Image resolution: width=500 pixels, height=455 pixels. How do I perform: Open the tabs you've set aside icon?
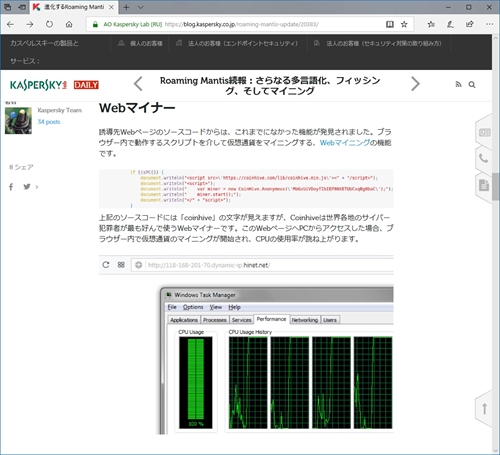7,7
